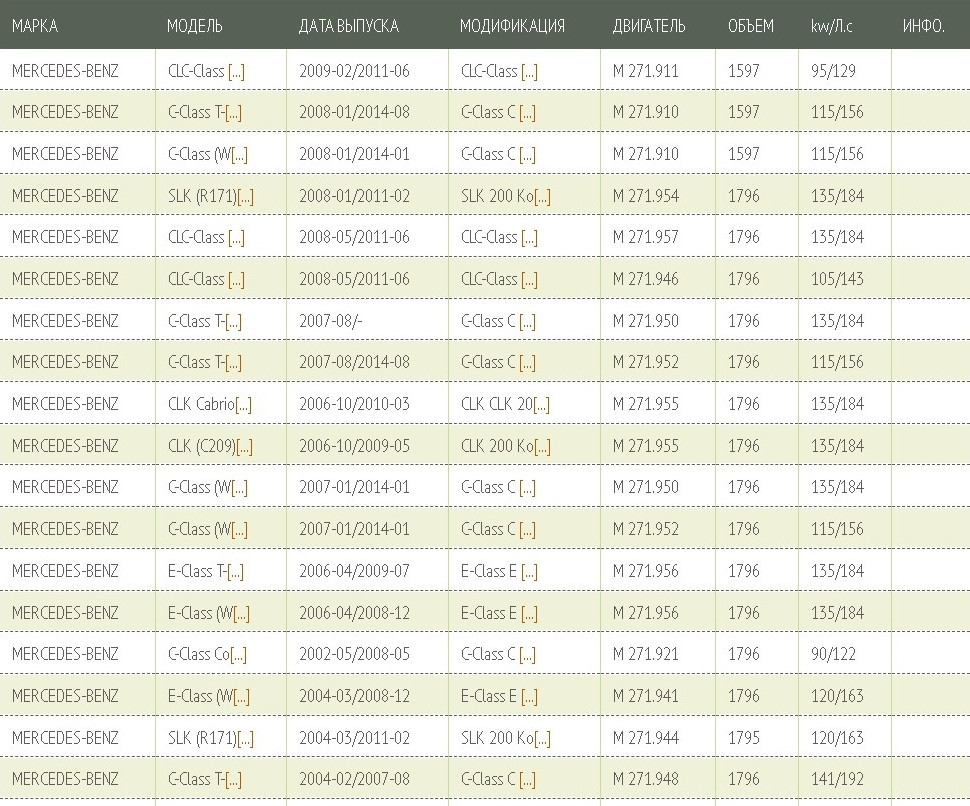Click the kw/Л.с column header

[831, 26]
